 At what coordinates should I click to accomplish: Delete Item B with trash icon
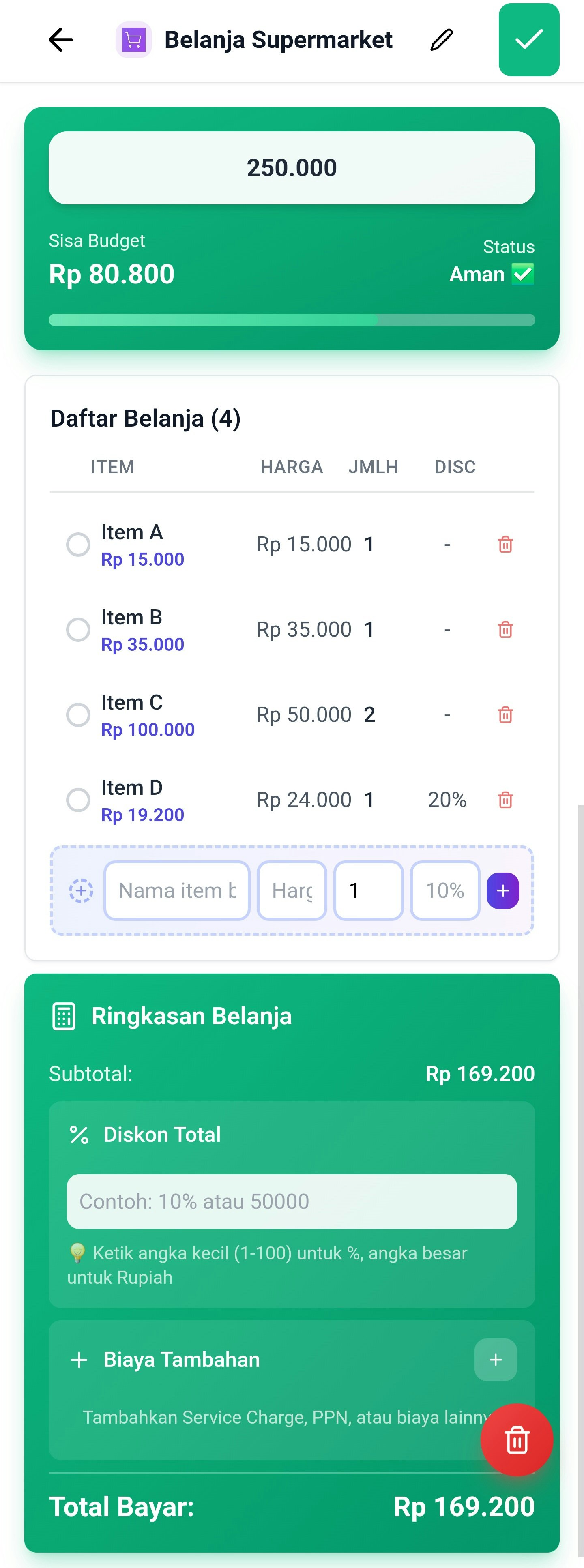tap(505, 629)
